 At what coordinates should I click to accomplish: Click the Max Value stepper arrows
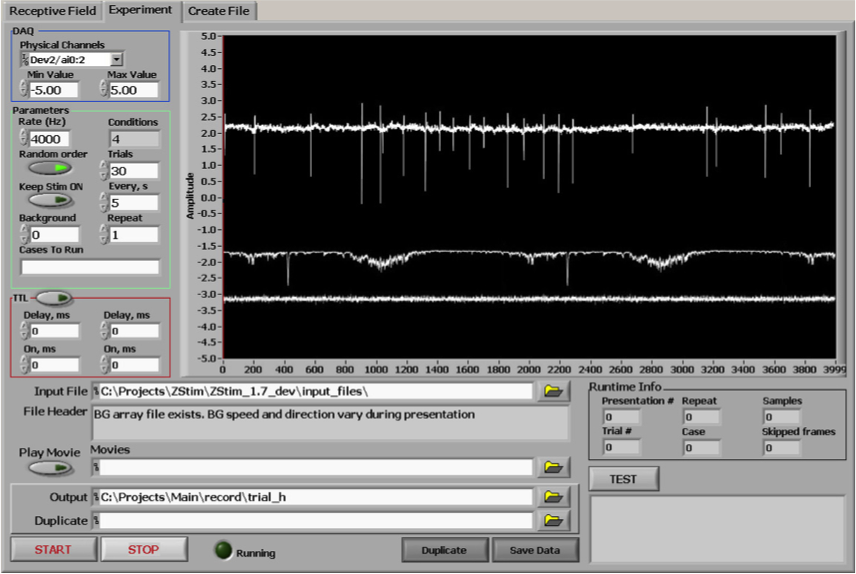click(x=103, y=90)
